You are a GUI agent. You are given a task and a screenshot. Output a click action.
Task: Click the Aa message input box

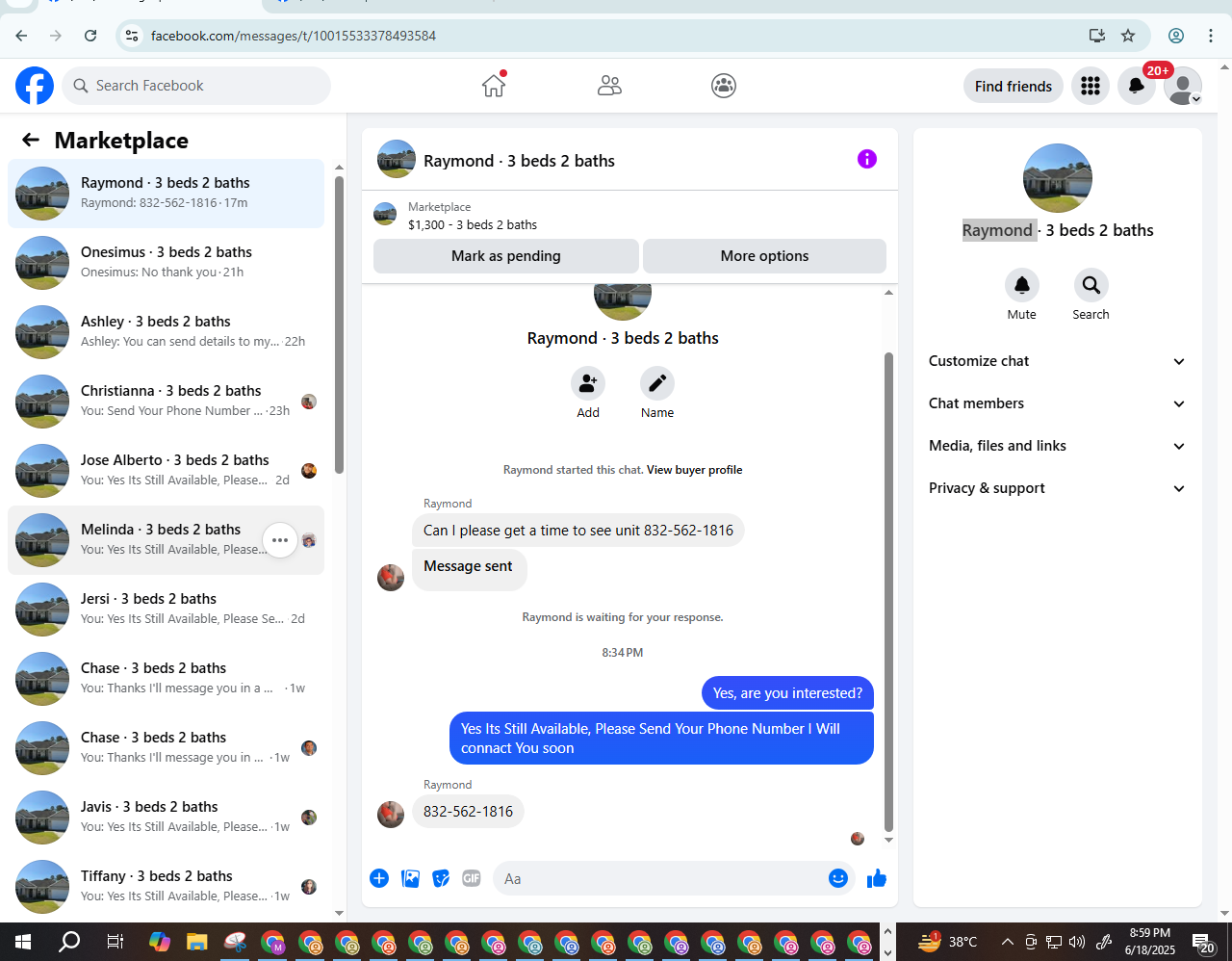tap(674, 878)
